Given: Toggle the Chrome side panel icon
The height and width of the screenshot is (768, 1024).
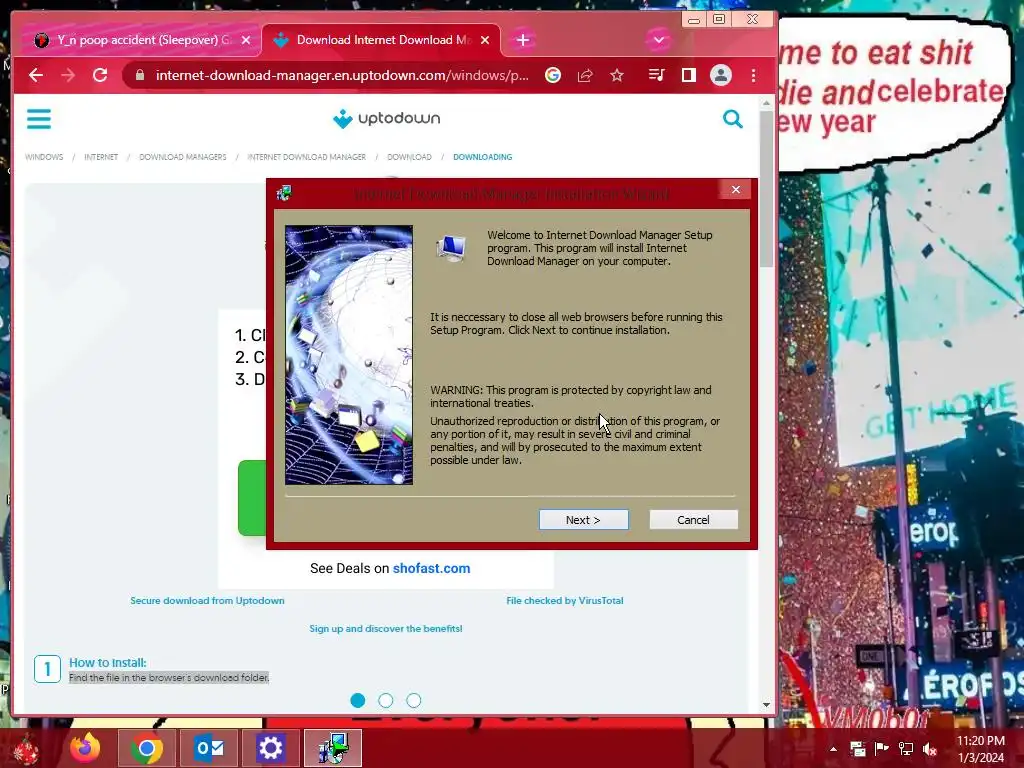Looking at the screenshot, I should pos(688,75).
